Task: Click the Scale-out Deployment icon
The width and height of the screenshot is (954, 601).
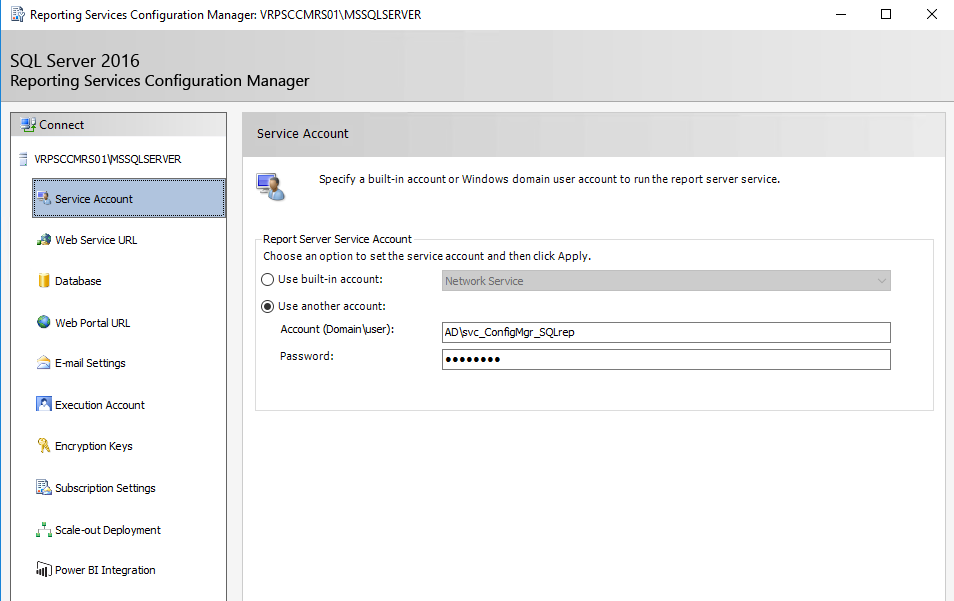Action: coord(44,530)
